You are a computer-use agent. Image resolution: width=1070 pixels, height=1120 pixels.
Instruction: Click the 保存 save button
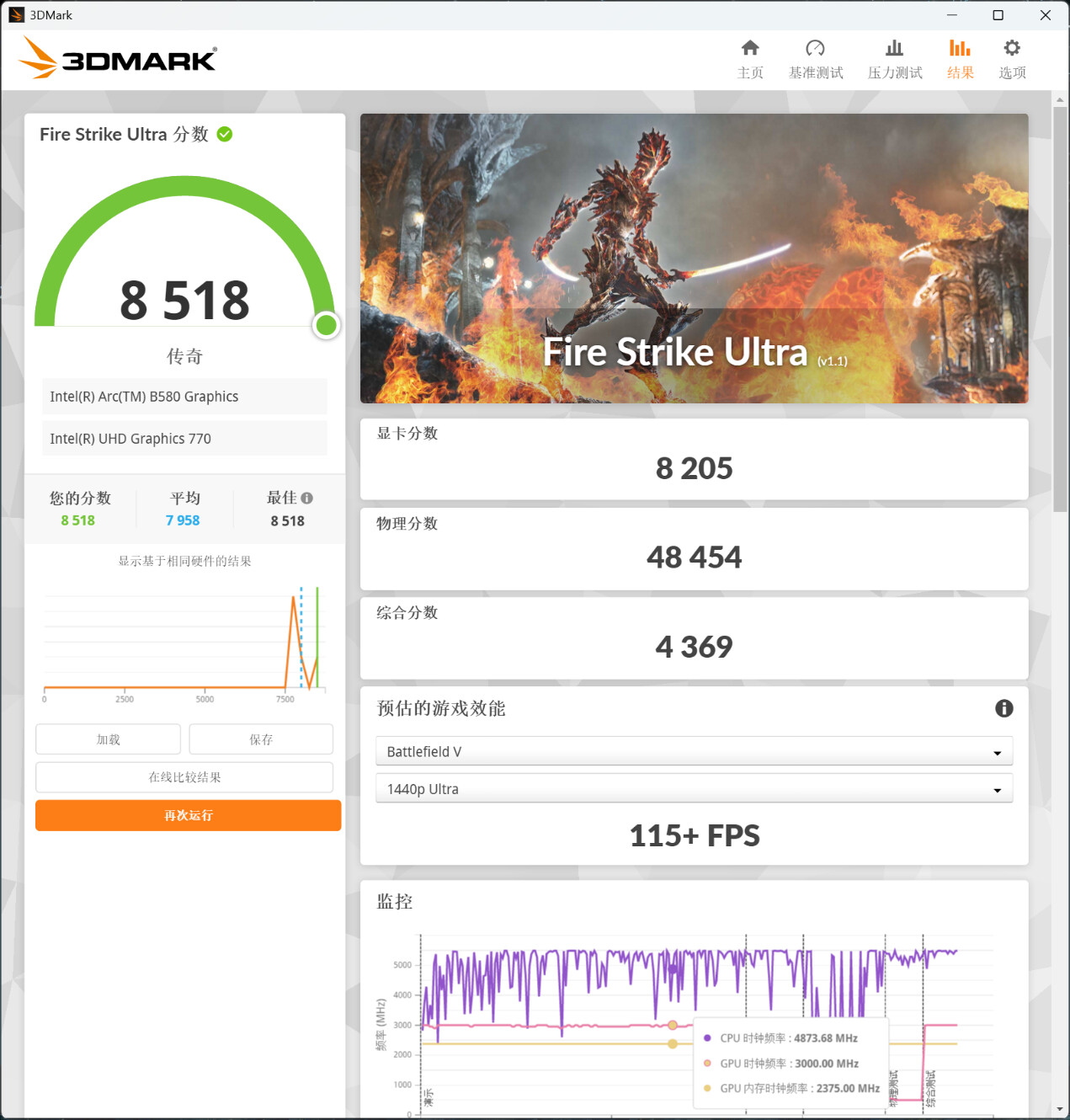(x=261, y=739)
